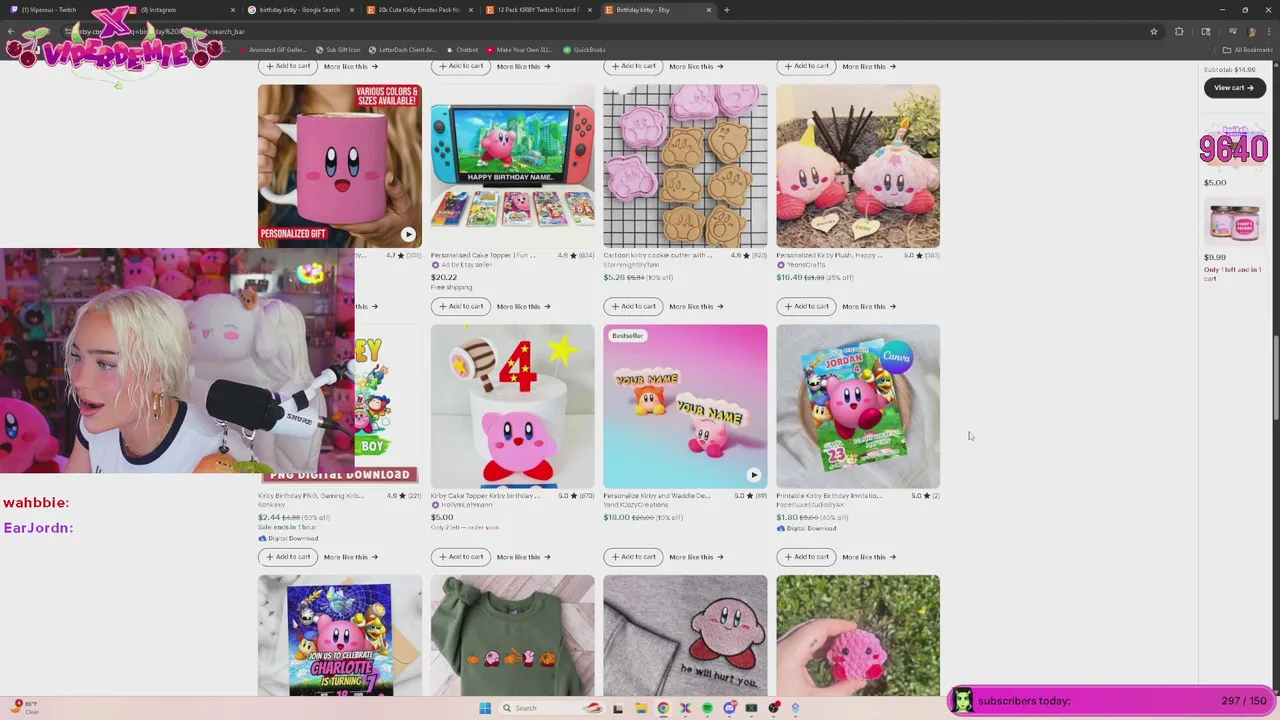This screenshot has width=1280, height=720.
Task: Open the Kirby plush with party hat image
Action: tap(858, 165)
